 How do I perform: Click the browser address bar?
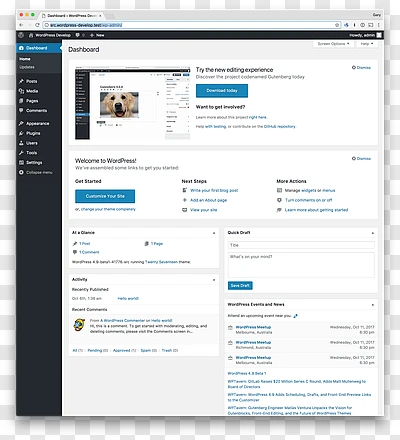click(x=192, y=25)
